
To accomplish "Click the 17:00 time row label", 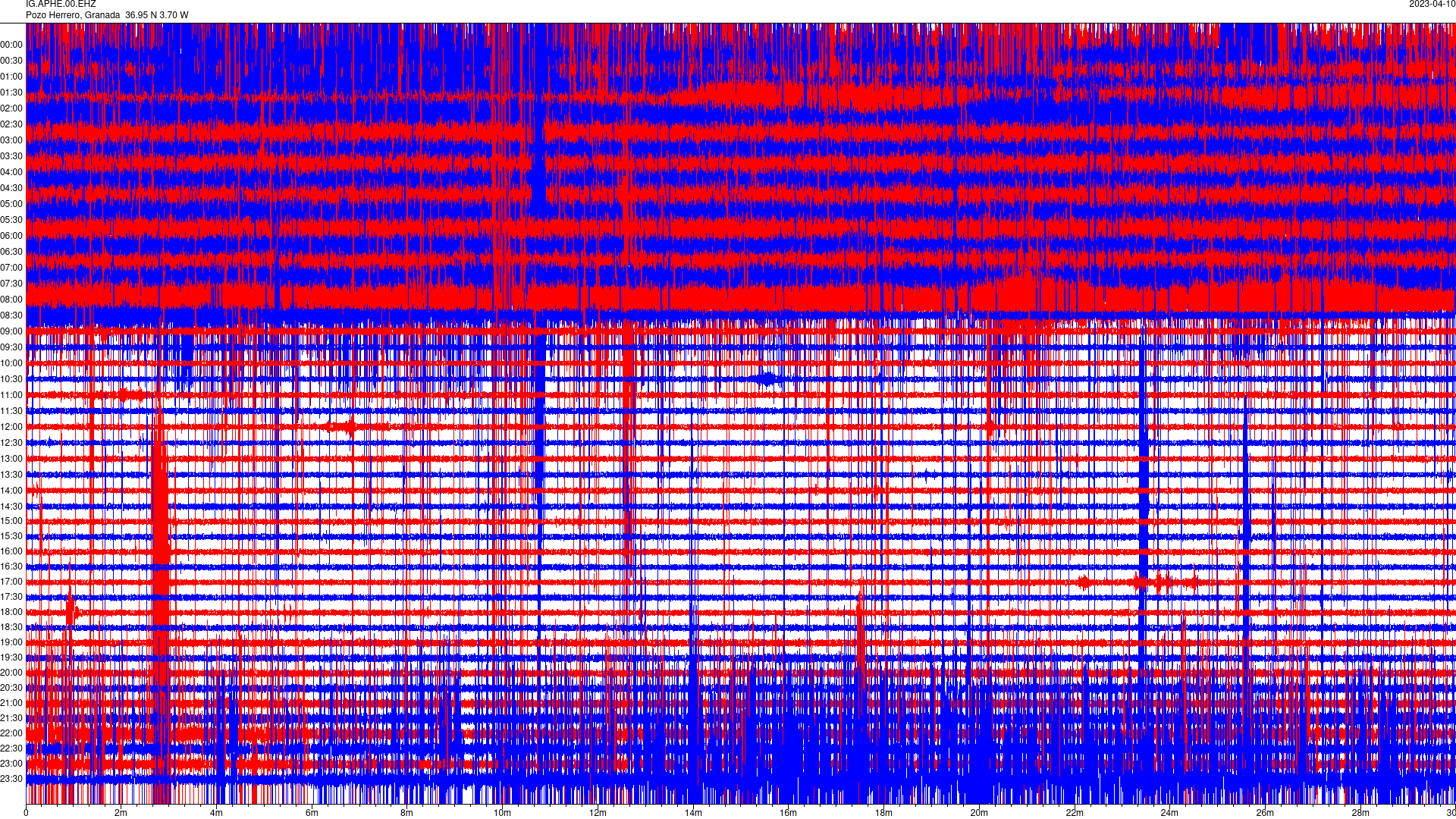I will (x=11, y=582).
